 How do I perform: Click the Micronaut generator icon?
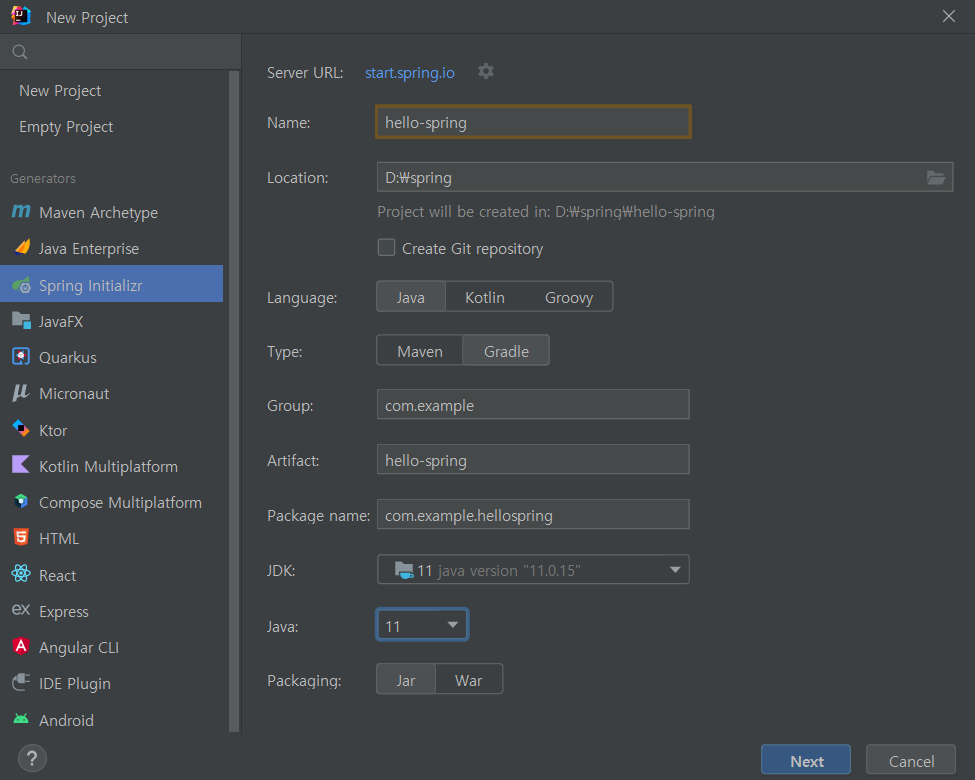coord(21,393)
